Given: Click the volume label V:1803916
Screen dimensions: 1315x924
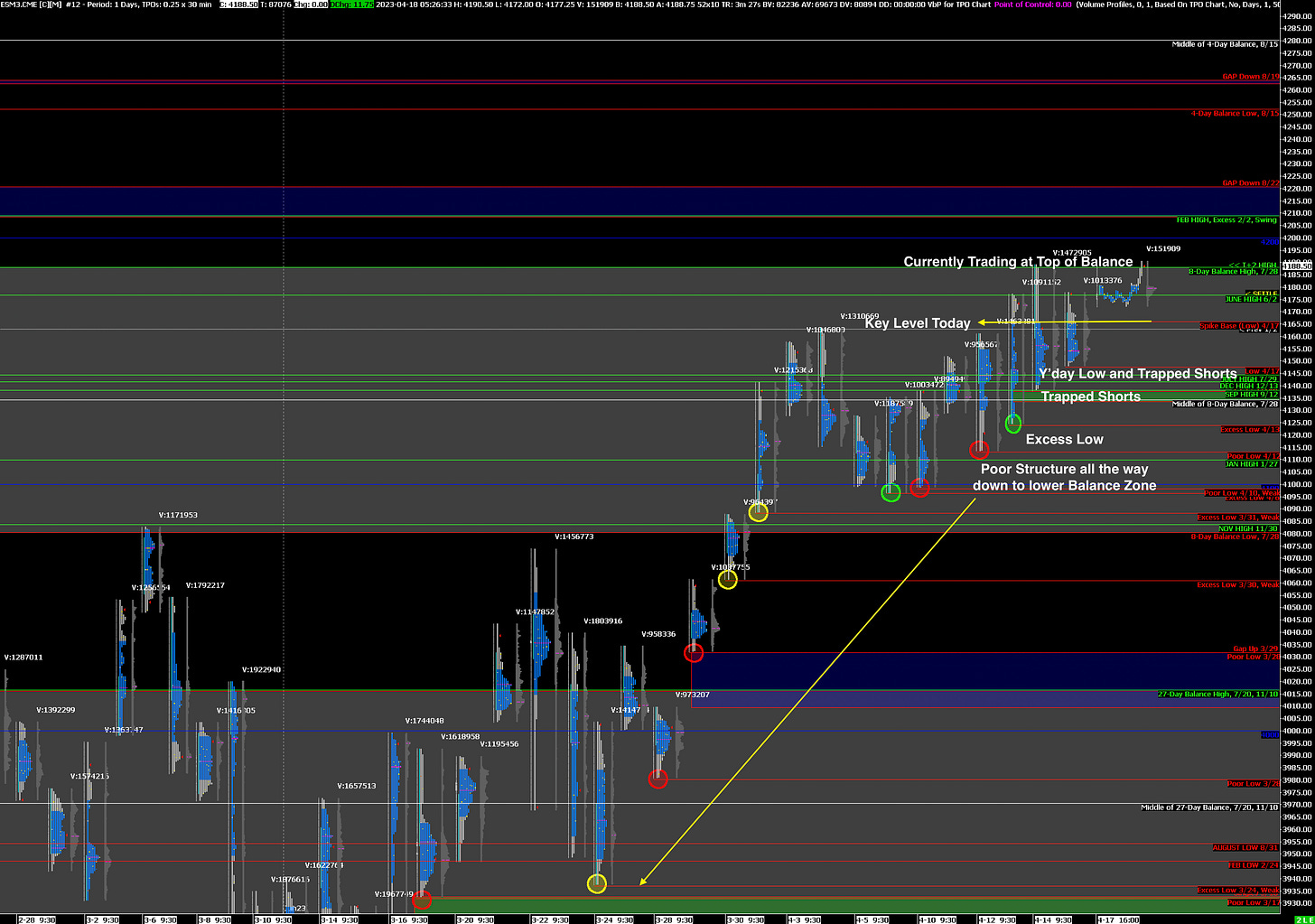Looking at the screenshot, I should click(x=602, y=621).
